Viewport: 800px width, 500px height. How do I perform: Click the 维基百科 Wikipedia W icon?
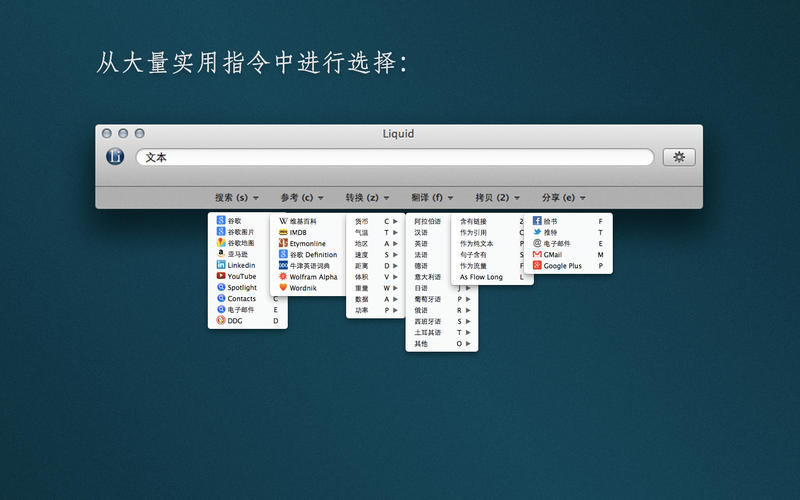pos(283,221)
